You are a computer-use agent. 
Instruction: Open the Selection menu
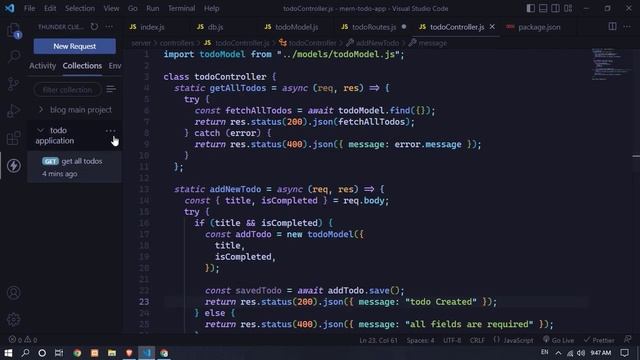click(80, 8)
